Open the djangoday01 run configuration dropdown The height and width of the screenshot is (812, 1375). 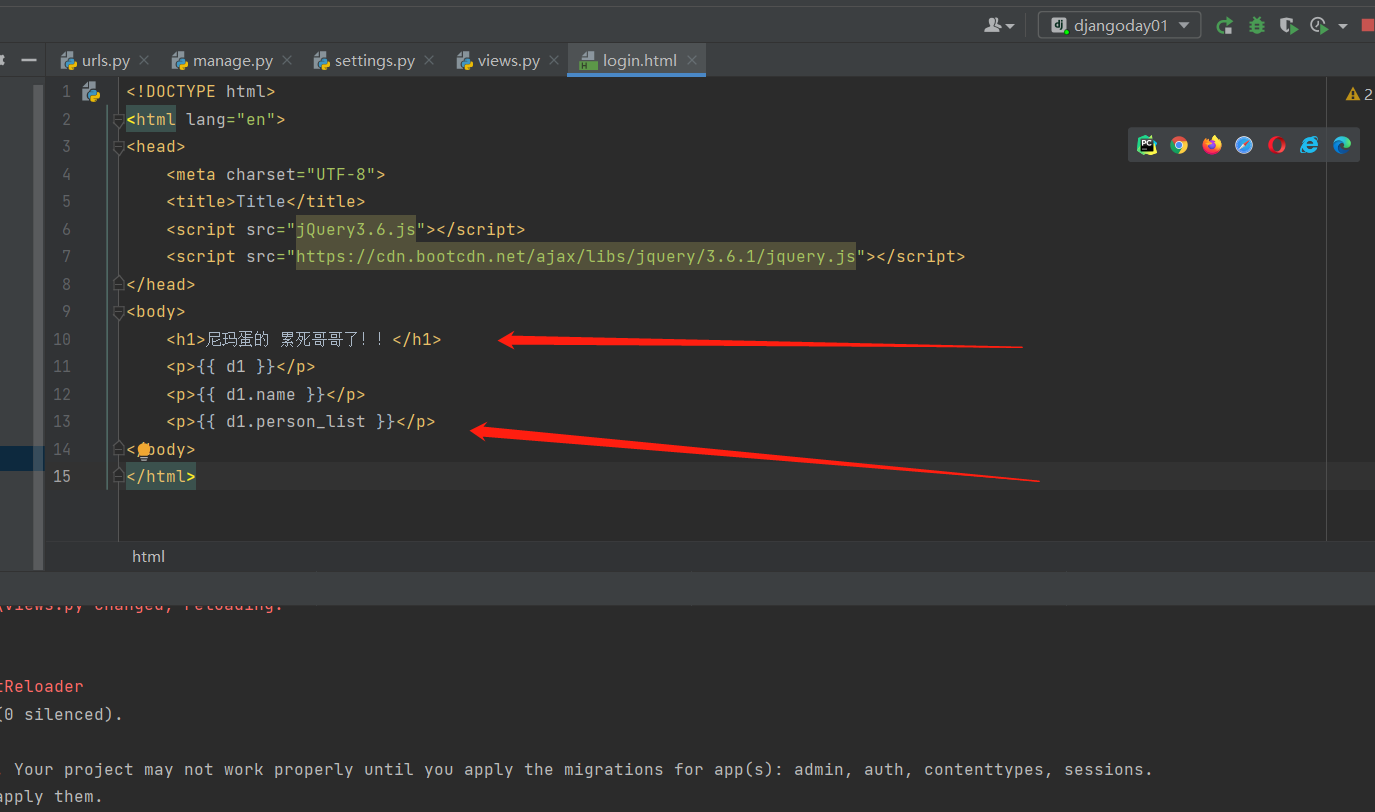click(1119, 26)
